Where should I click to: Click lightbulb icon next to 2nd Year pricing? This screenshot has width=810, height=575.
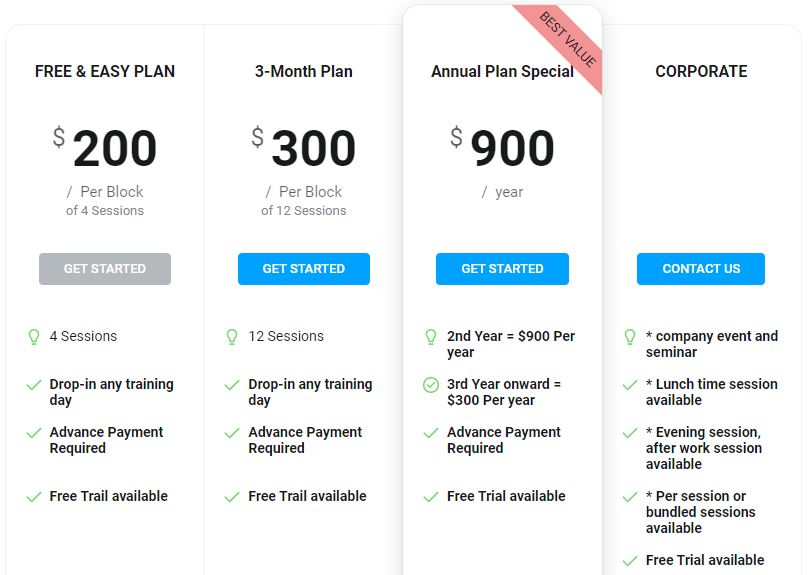(431, 337)
